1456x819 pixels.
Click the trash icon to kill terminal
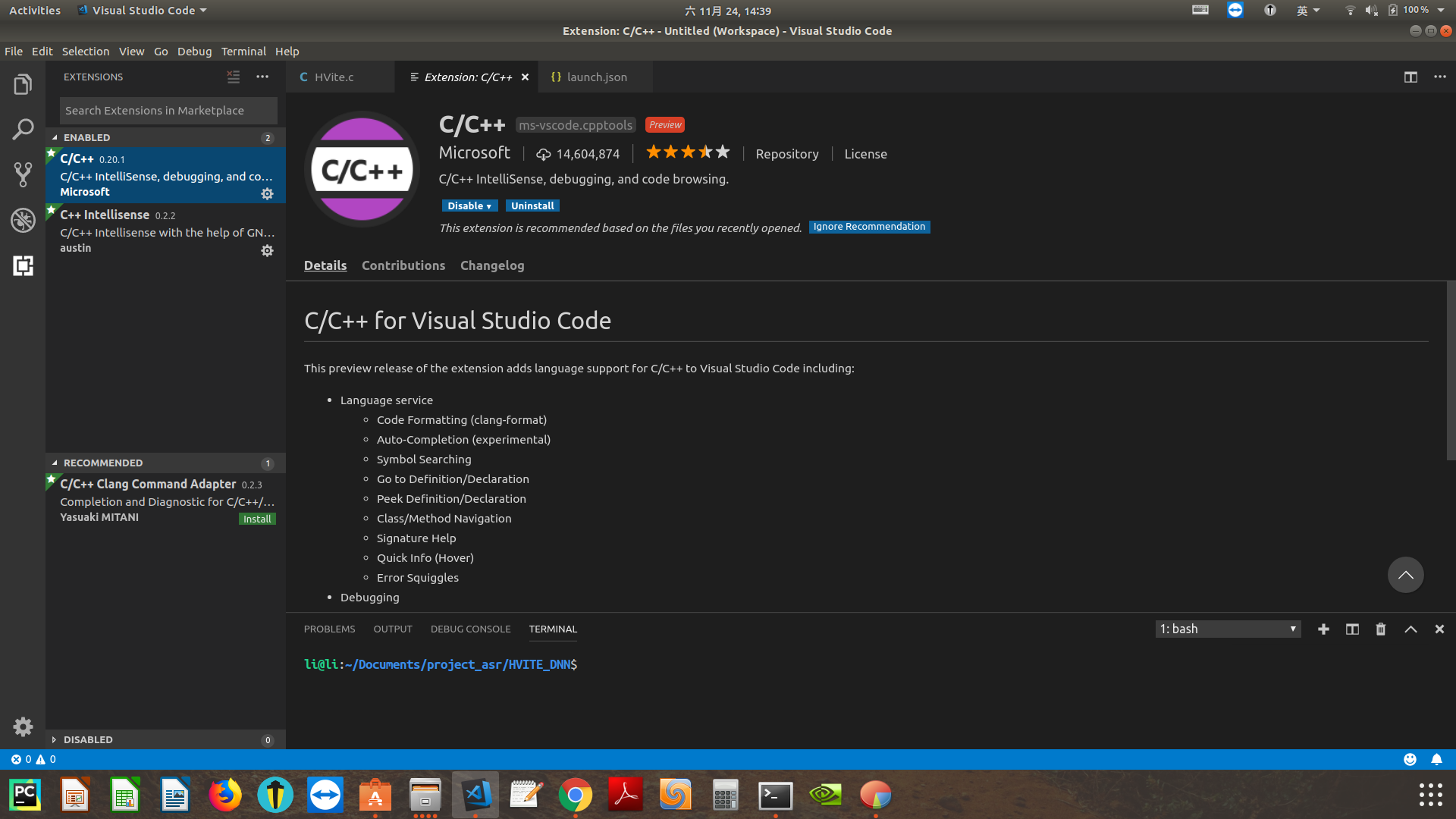pyautogui.click(x=1381, y=629)
